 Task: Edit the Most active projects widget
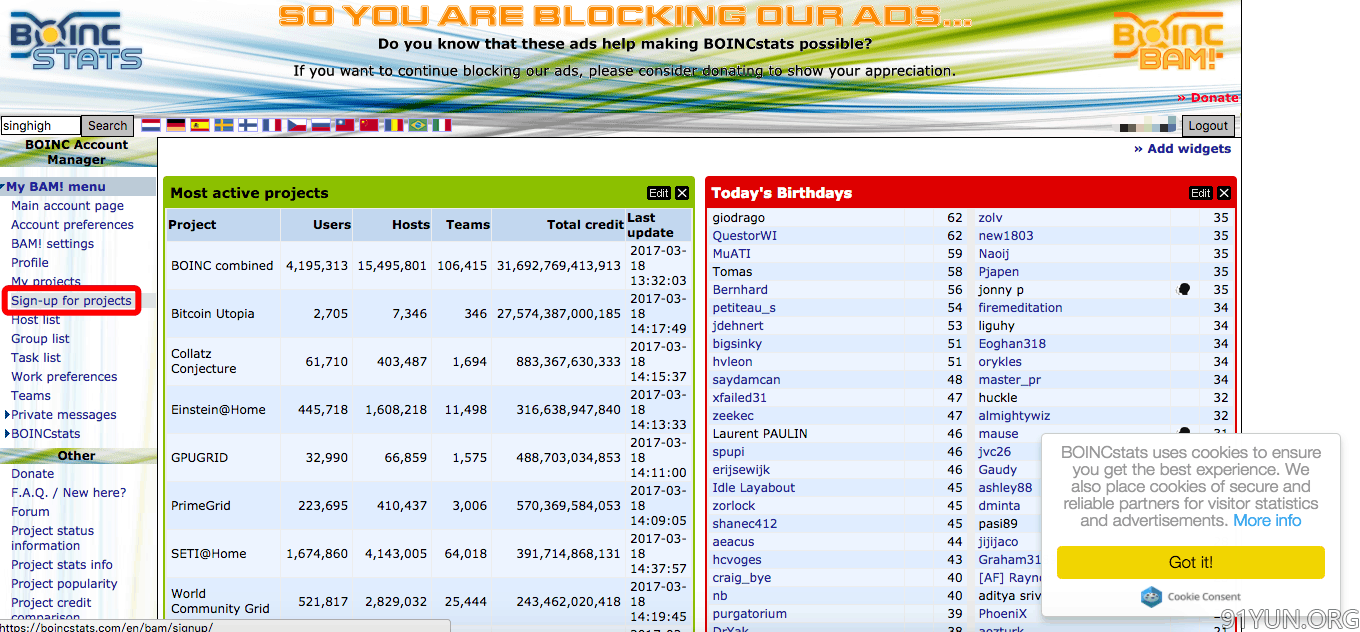[659, 193]
